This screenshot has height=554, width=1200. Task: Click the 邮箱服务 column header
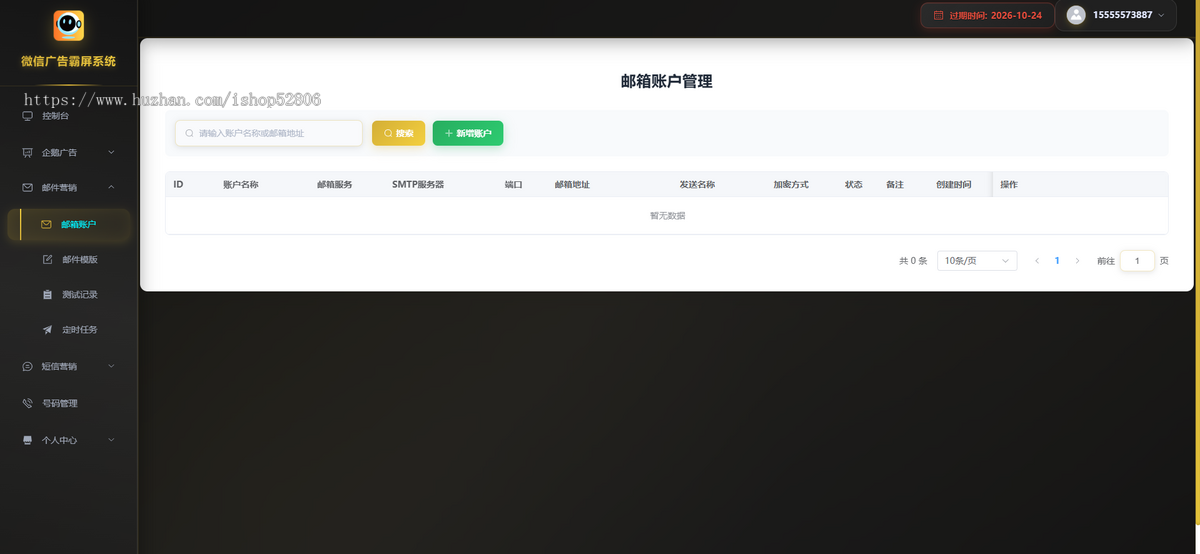click(x=334, y=185)
